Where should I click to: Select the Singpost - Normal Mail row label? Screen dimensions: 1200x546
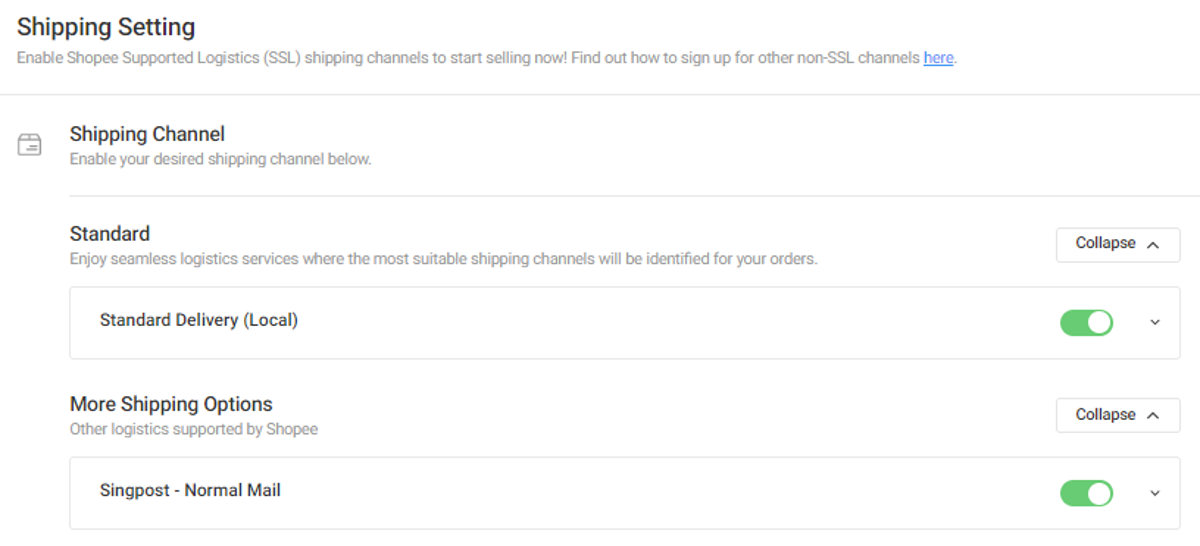190,491
